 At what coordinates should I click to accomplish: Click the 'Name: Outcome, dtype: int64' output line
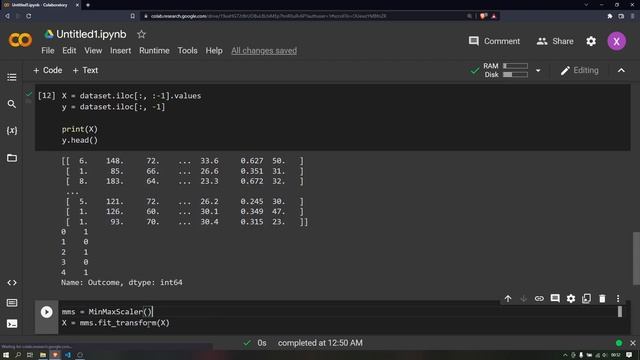coord(122,282)
